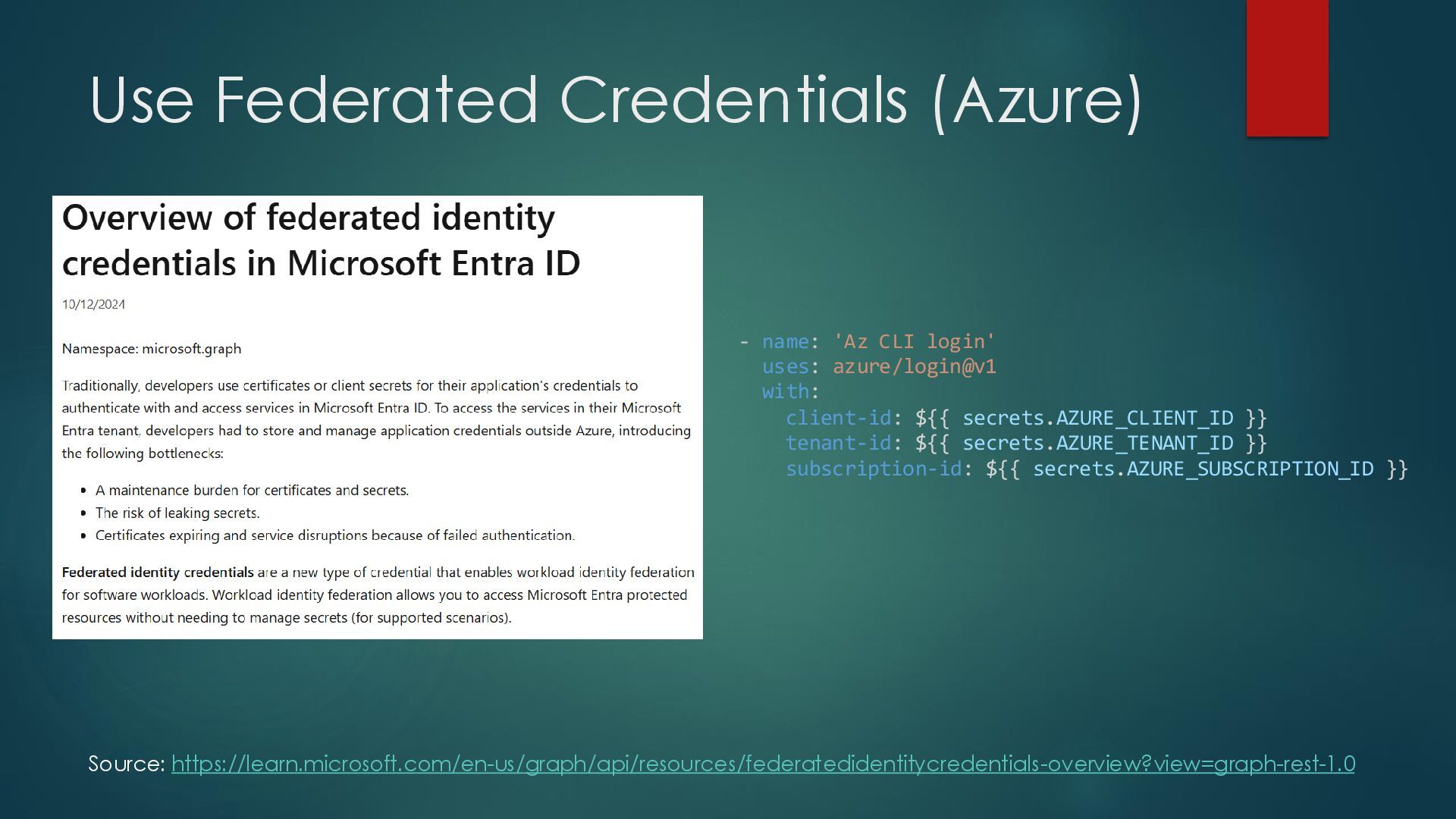Click the 'with:' code line
Image resolution: width=1456 pixels, height=819 pixels.
coord(791,391)
